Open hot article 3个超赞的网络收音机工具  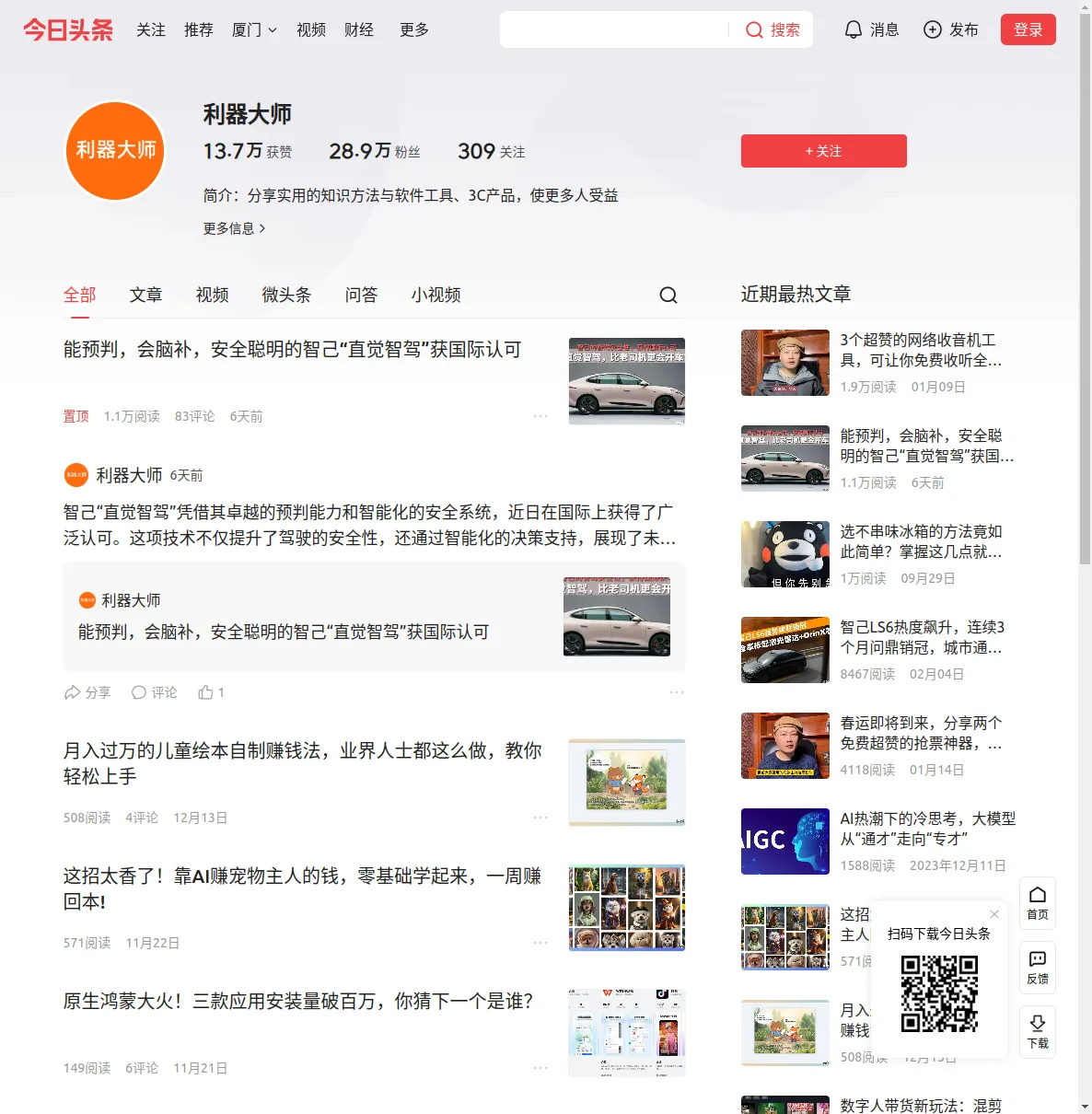coord(922,351)
